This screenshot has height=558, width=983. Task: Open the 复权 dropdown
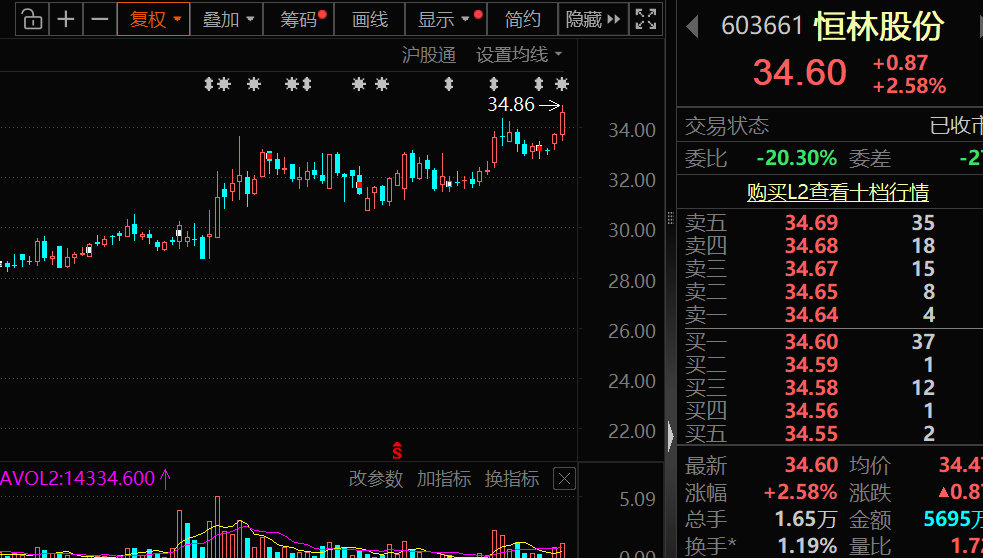[x=153, y=19]
